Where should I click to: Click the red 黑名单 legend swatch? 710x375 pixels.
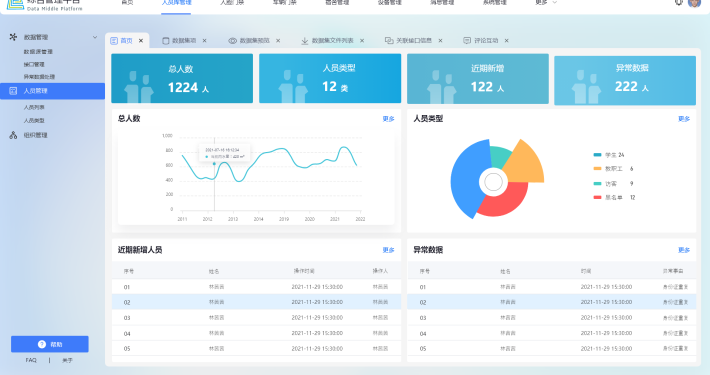click(597, 197)
